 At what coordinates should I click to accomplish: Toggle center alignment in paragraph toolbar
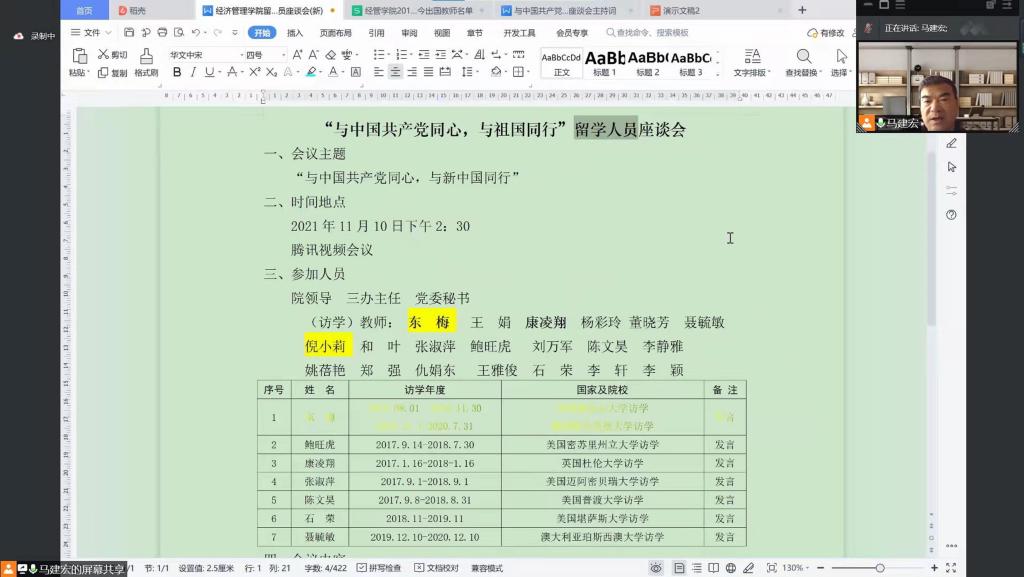coord(396,72)
